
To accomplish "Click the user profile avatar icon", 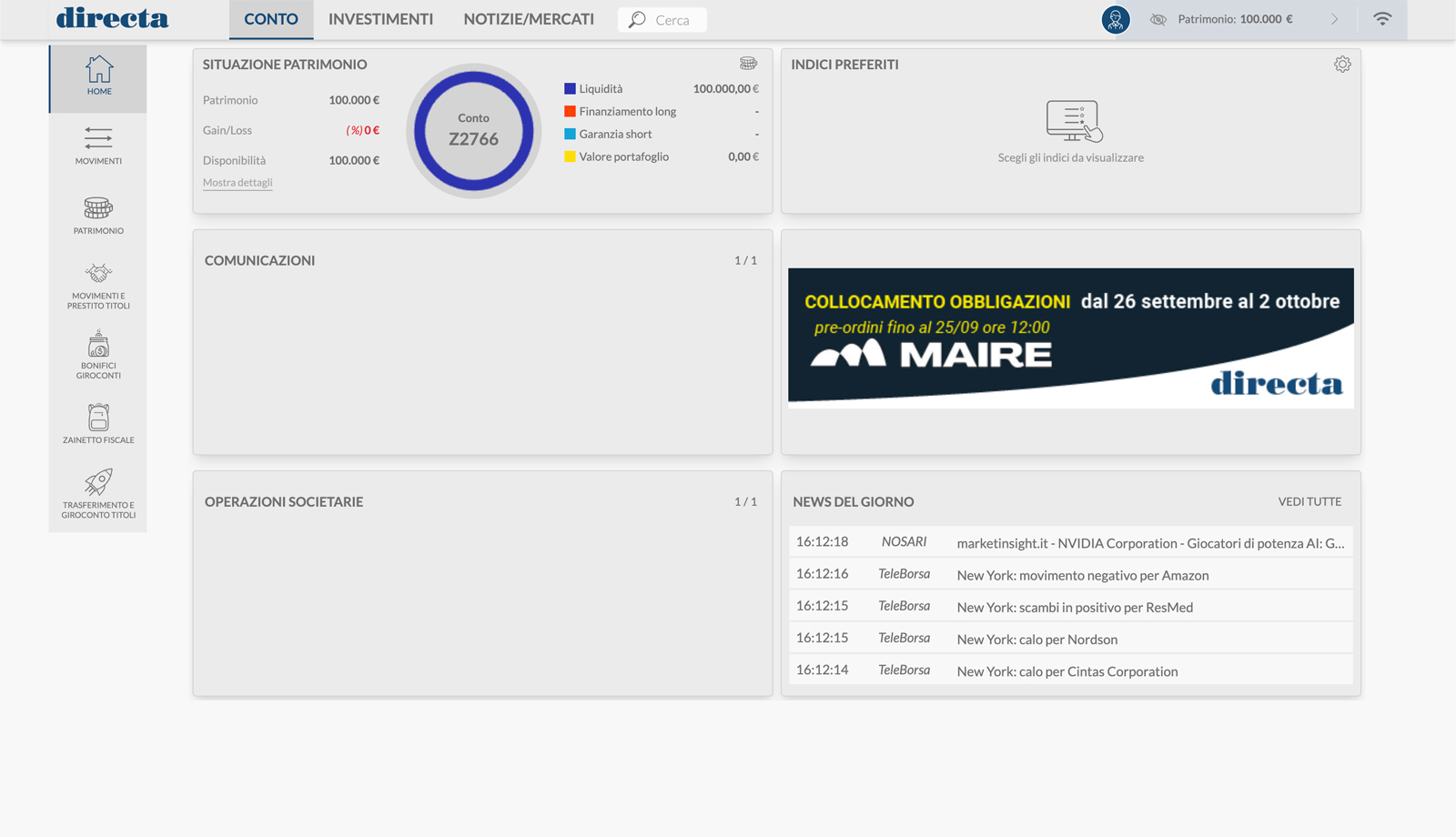I will pyautogui.click(x=1115, y=19).
